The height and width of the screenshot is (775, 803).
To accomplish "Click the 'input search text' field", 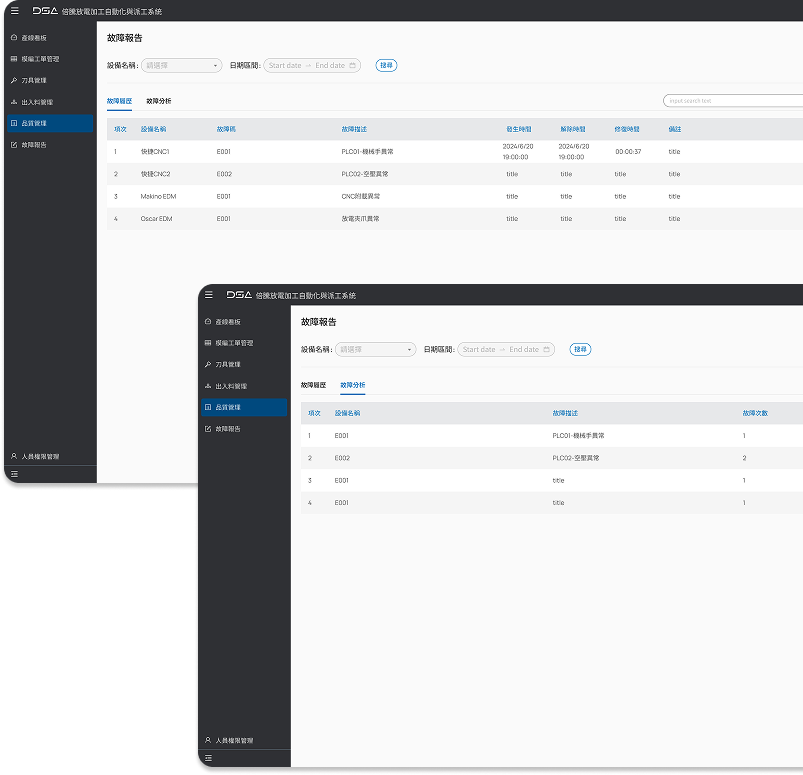I will pyautogui.click(x=732, y=101).
